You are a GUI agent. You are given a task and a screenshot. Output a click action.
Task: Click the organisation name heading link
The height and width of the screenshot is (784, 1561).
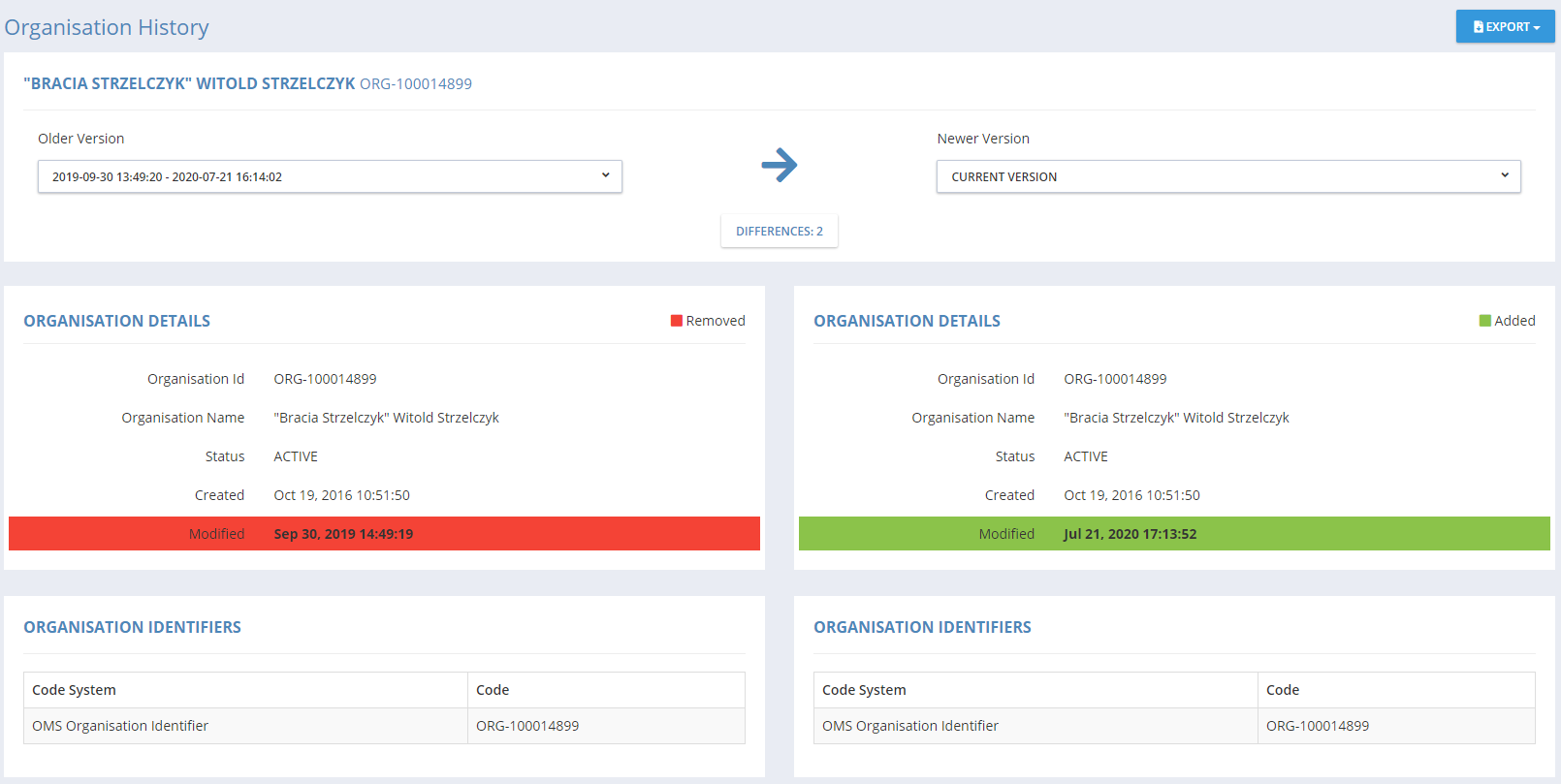coord(189,84)
